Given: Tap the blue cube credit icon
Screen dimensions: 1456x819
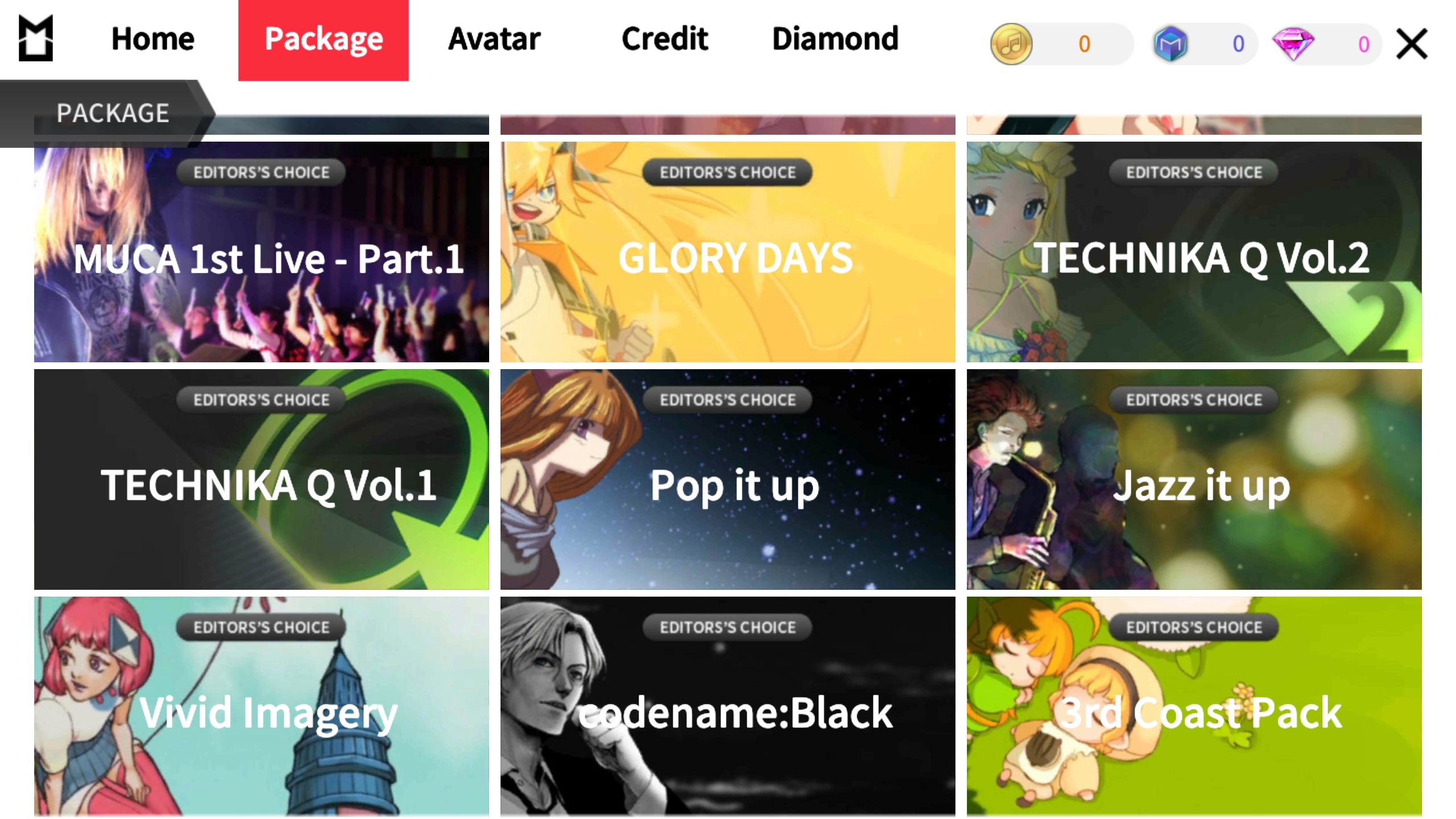Looking at the screenshot, I should (1170, 44).
